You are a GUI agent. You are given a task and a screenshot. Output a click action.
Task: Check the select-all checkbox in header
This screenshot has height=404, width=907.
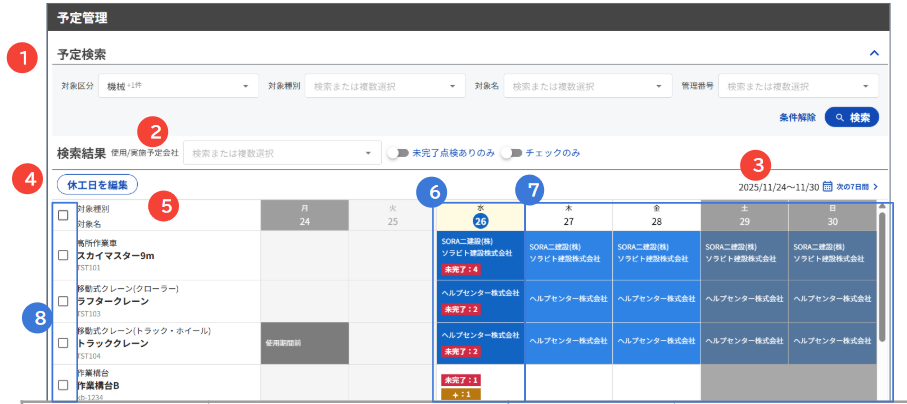[x=63, y=216]
